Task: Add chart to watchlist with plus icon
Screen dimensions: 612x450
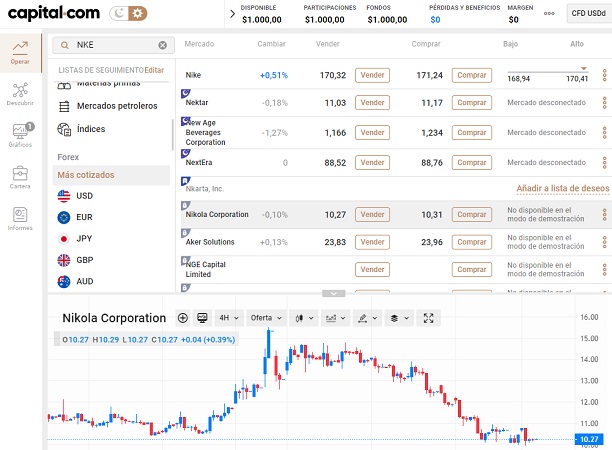Action: [183, 318]
